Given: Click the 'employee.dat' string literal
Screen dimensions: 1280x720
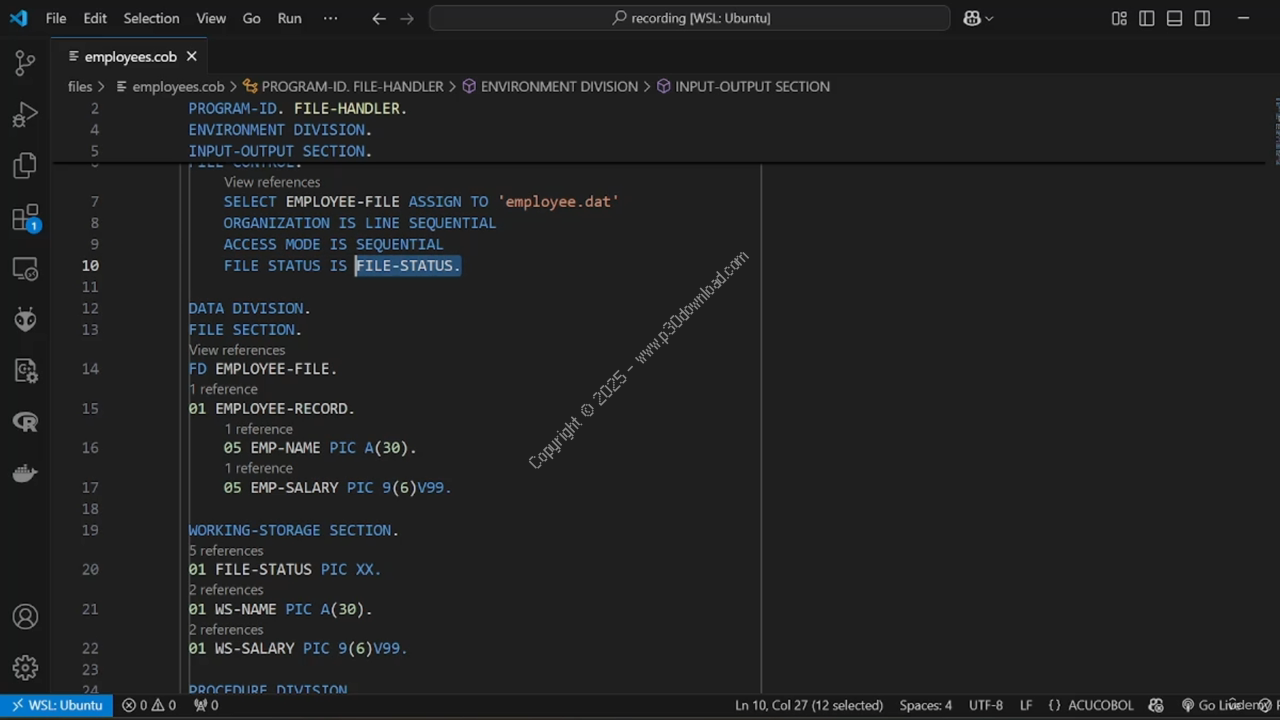Looking at the screenshot, I should (x=558, y=202).
